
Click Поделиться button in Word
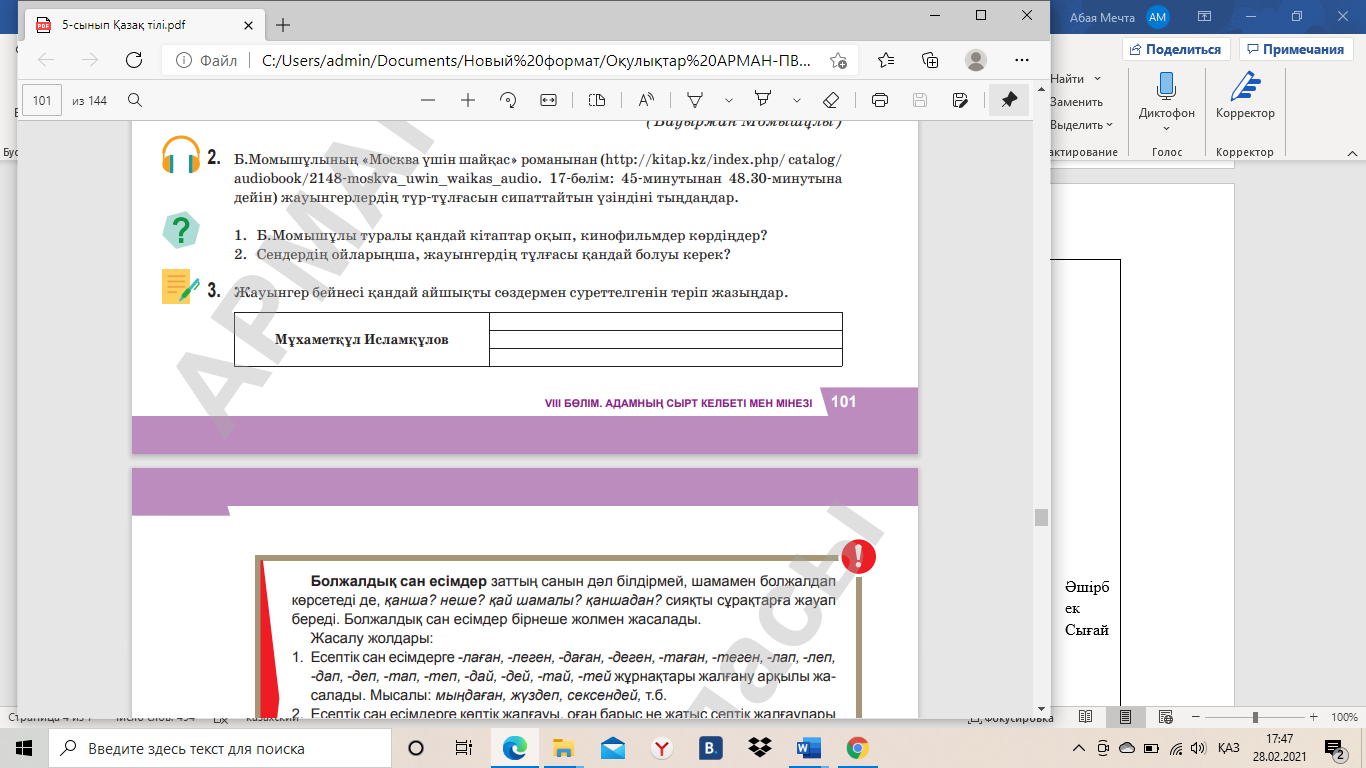(1177, 49)
